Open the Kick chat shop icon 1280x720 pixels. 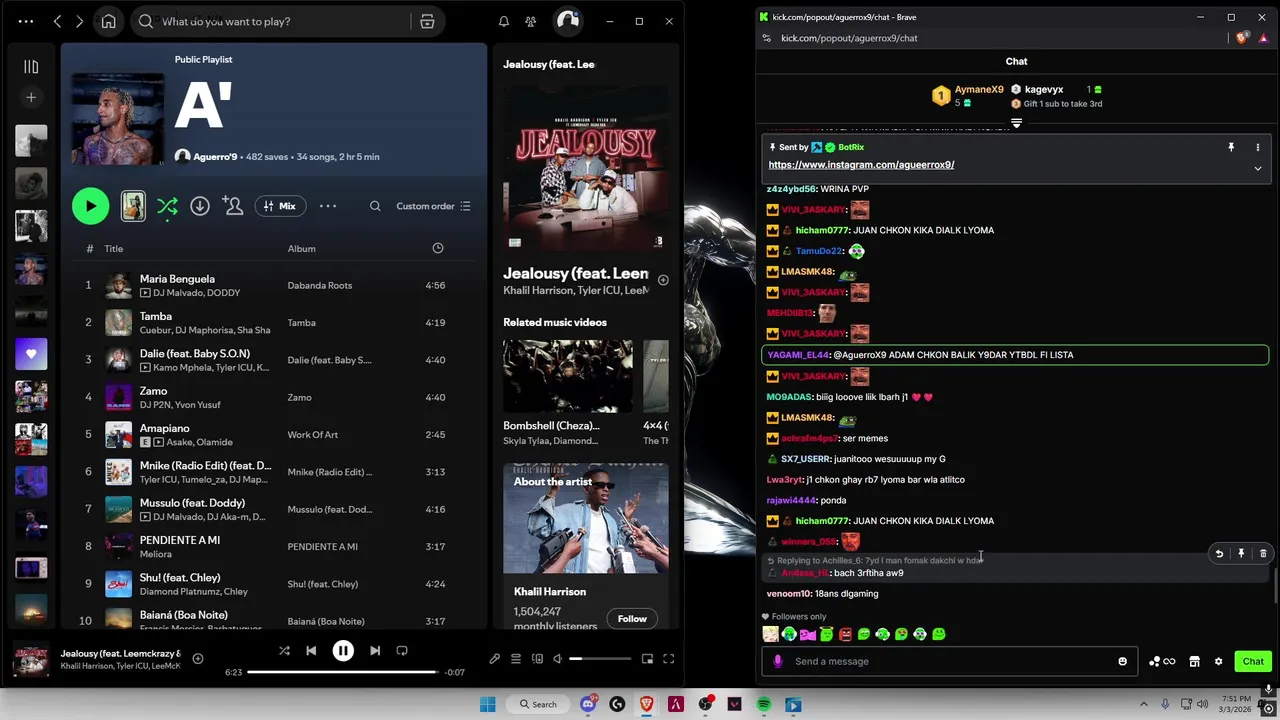[1194, 661]
